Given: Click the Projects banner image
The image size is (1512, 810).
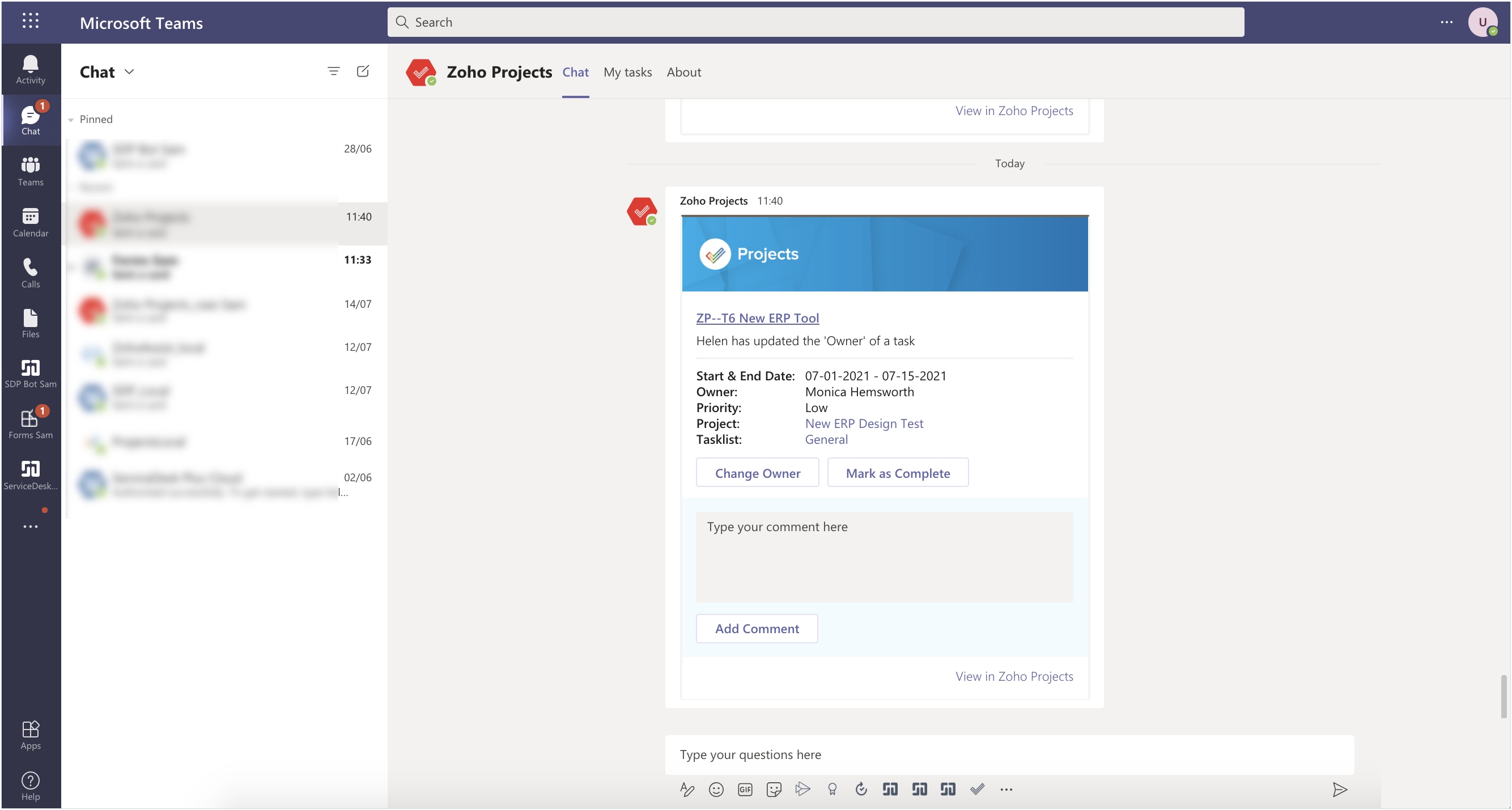Looking at the screenshot, I should (x=885, y=253).
